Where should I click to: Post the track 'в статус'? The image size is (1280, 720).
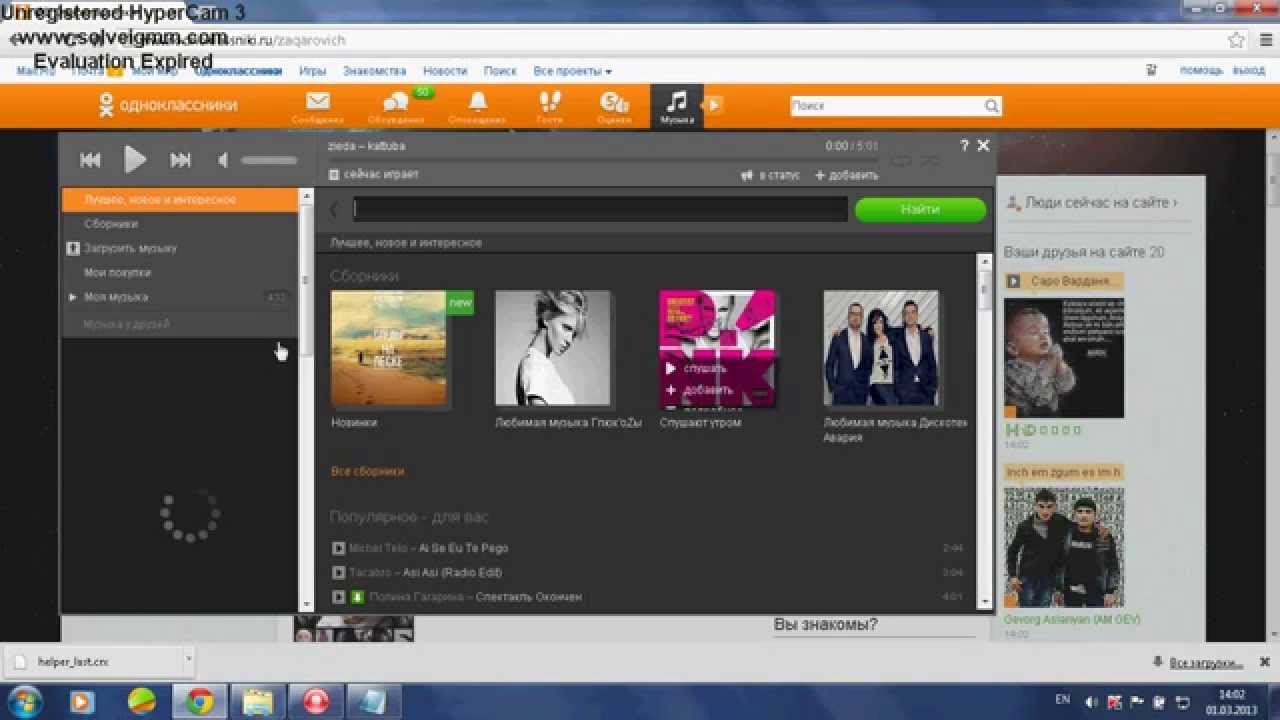[x=771, y=175]
